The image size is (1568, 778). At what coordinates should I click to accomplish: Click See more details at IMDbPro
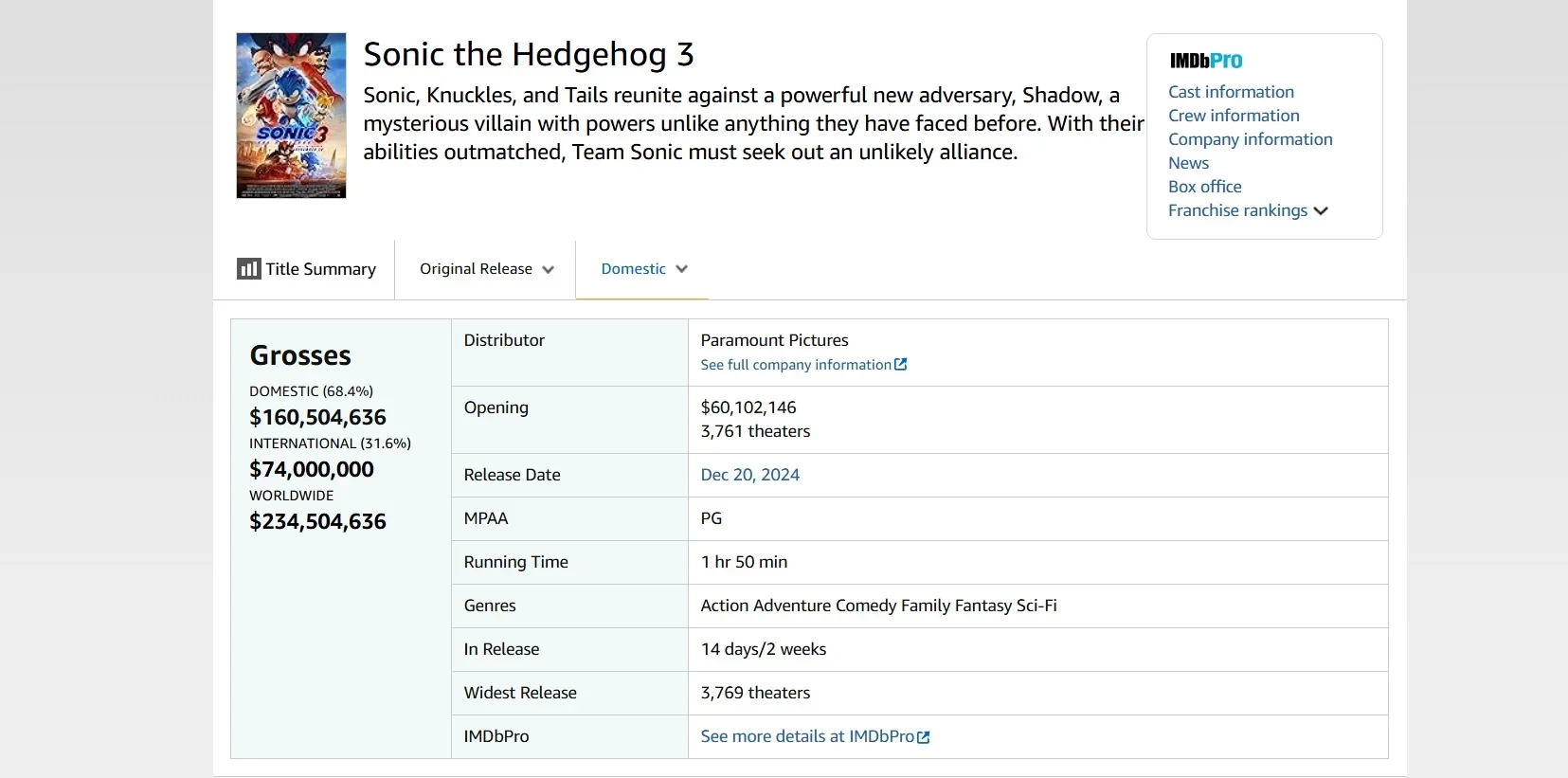click(807, 736)
